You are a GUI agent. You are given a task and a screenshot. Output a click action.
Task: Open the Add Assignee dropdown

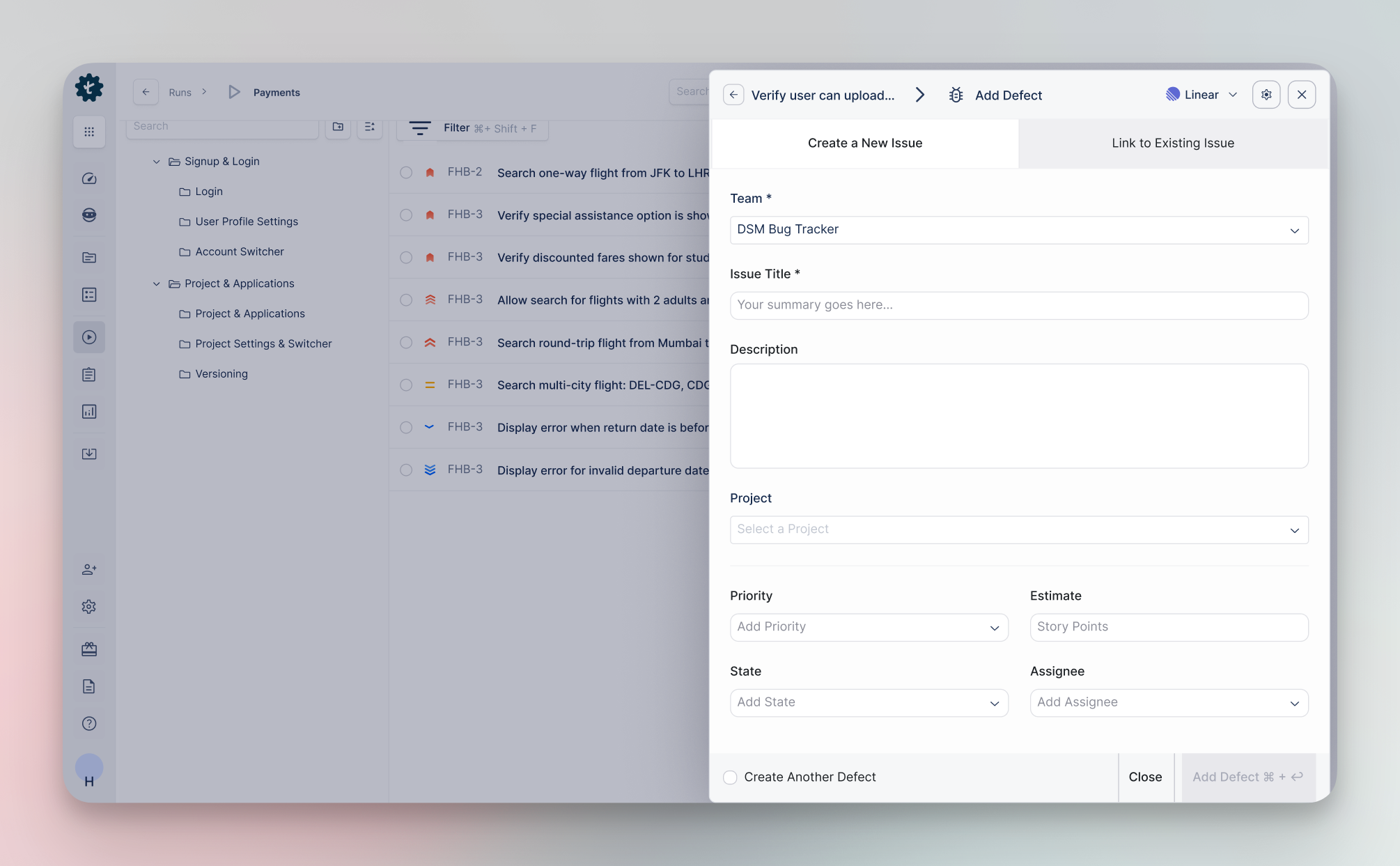(x=1168, y=702)
